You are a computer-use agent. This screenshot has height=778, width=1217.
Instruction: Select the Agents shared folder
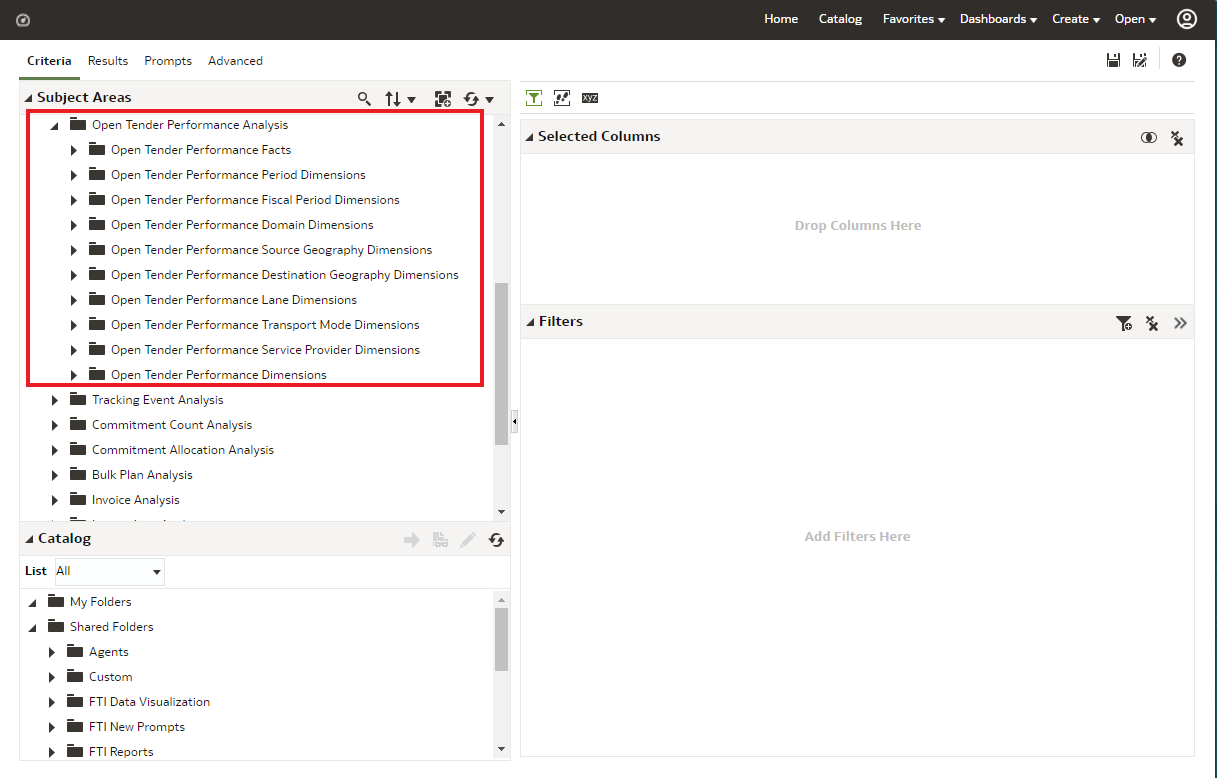[109, 652]
